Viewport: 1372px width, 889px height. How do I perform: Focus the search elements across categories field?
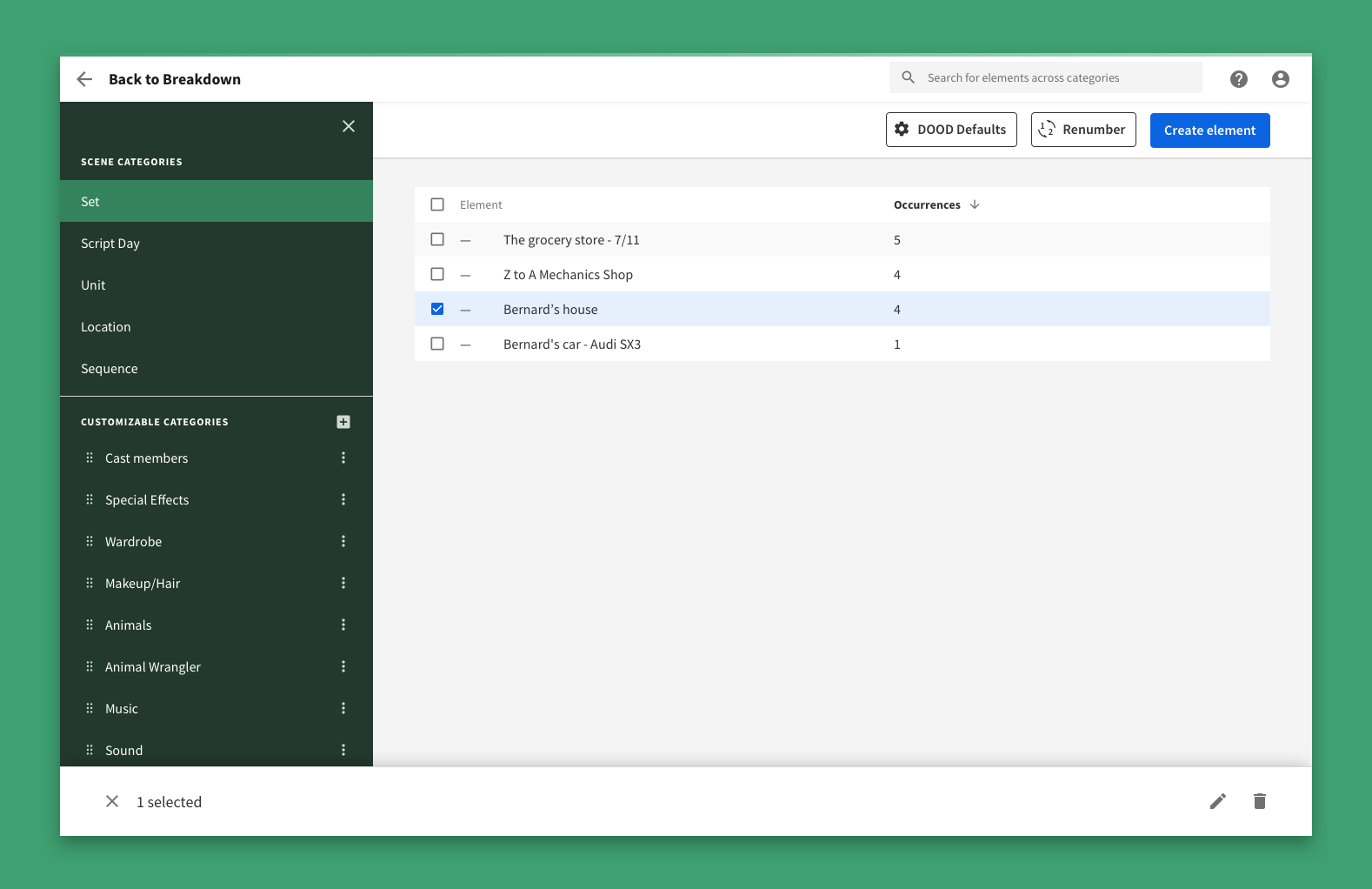tap(1056, 77)
